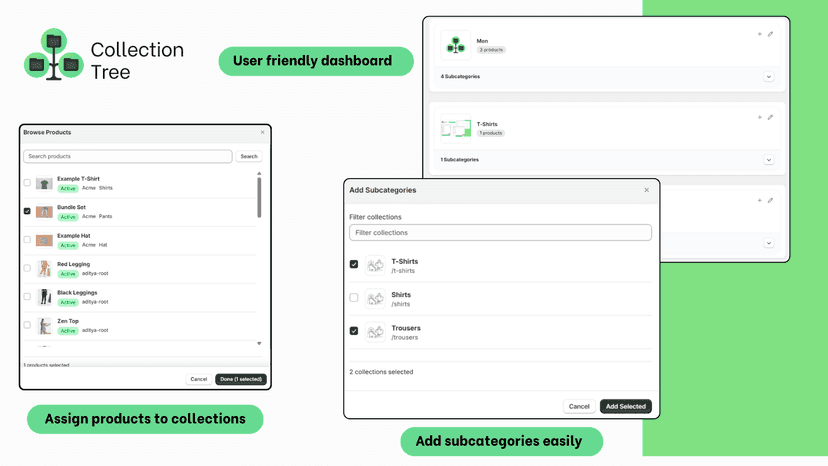828x466 pixels.
Task: Click the Trousers subcategory placeholder image
Action: click(375, 332)
